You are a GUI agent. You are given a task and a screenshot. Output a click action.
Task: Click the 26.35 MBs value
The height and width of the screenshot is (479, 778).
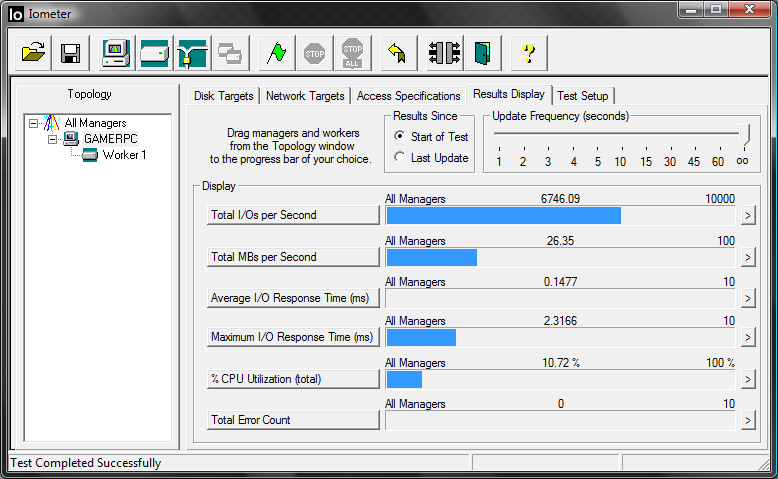coord(560,241)
